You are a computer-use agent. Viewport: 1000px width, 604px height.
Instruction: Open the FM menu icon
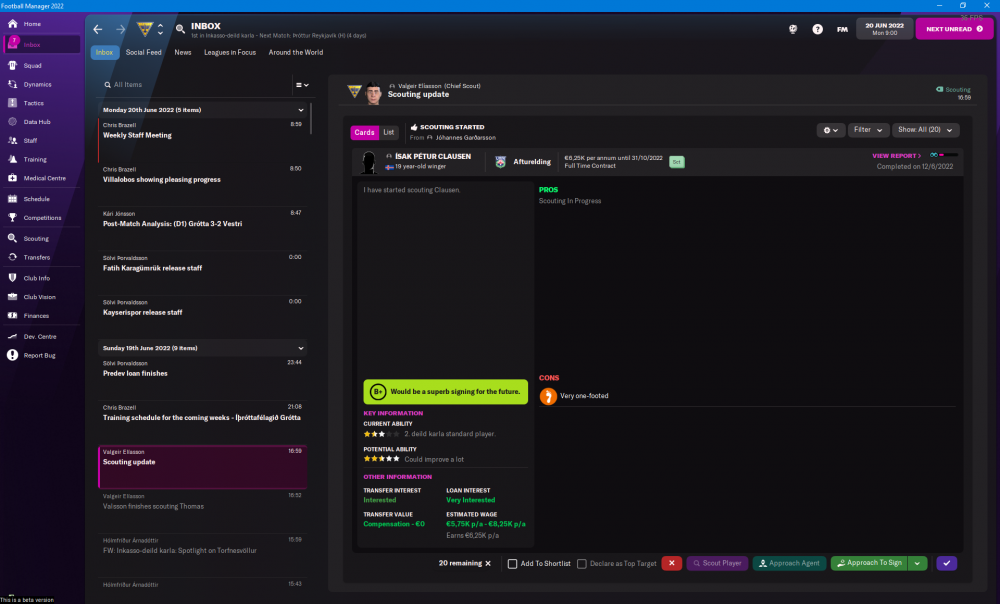point(842,29)
